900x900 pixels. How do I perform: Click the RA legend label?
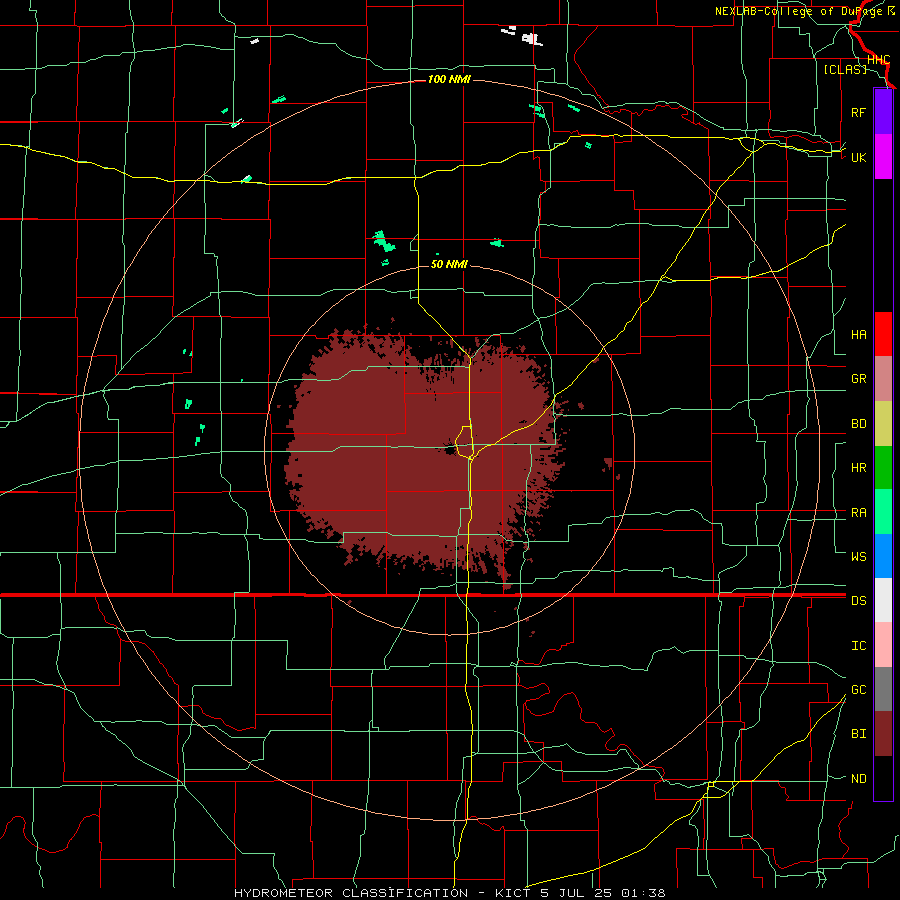tap(858, 513)
